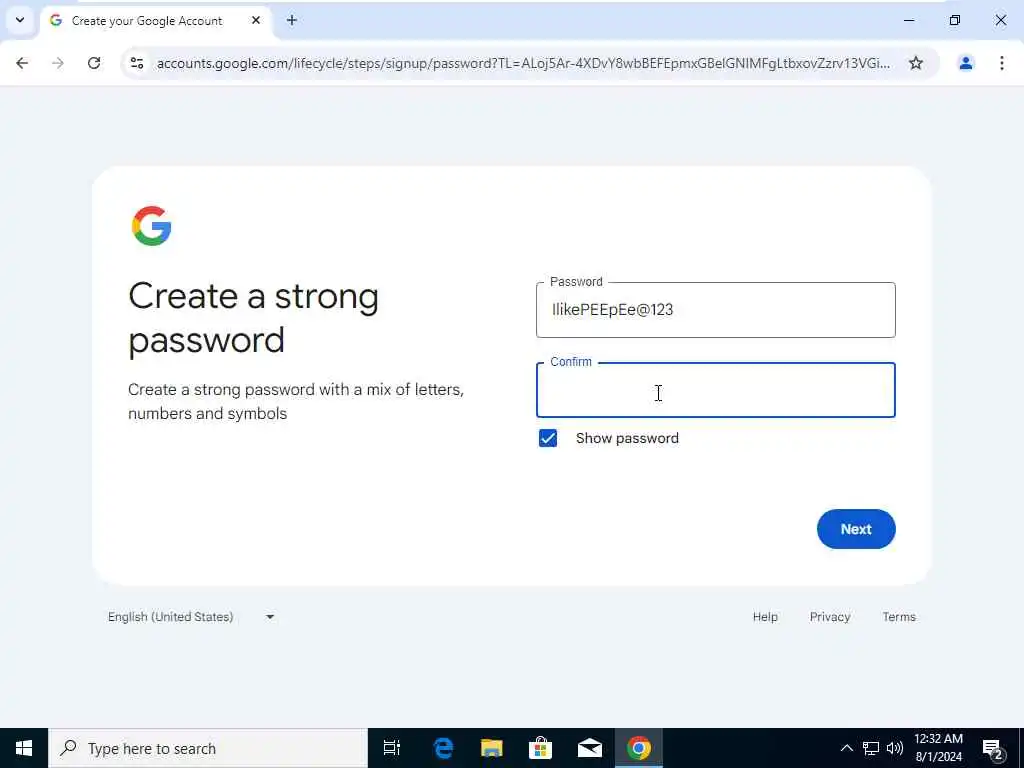View site information icon in address bar
Screen dimensions: 1024x768
(137, 63)
